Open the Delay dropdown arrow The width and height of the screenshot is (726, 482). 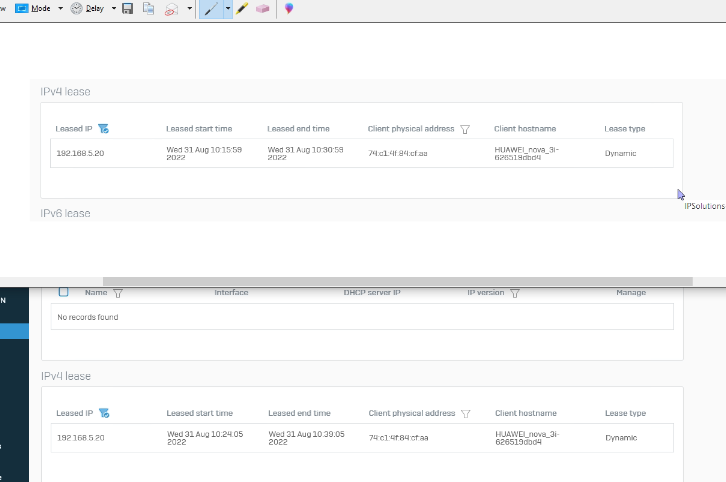coord(113,8)
